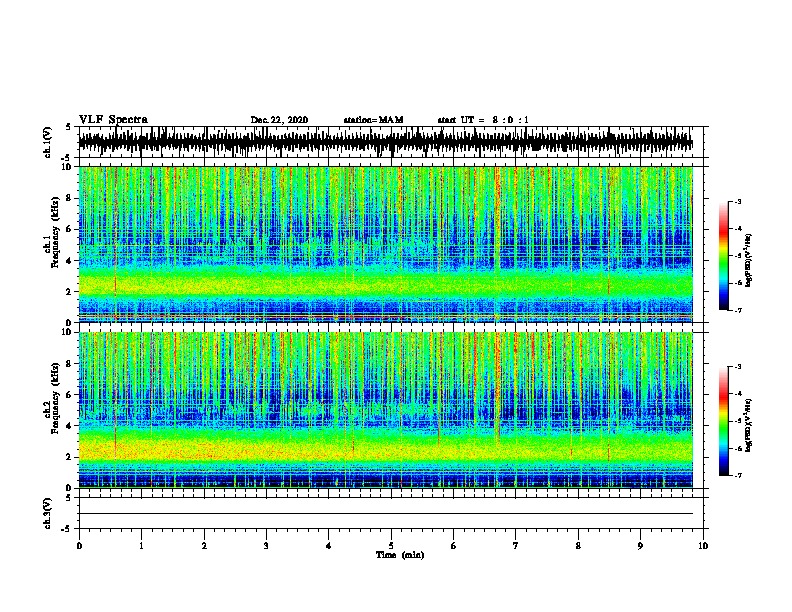Select the date text "Dec. 22, 2020"
Viewport: 792px width, 612px height.
(279, 120)
